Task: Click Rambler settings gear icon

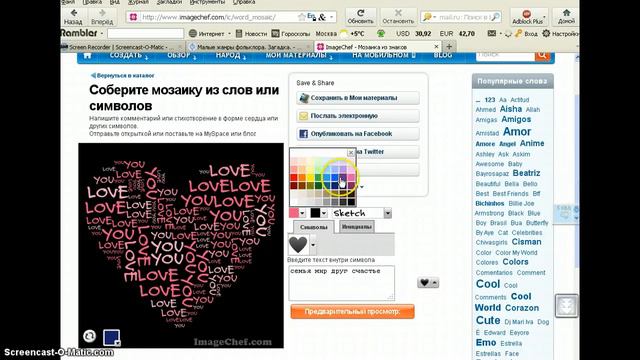Action: click(546, 33)
